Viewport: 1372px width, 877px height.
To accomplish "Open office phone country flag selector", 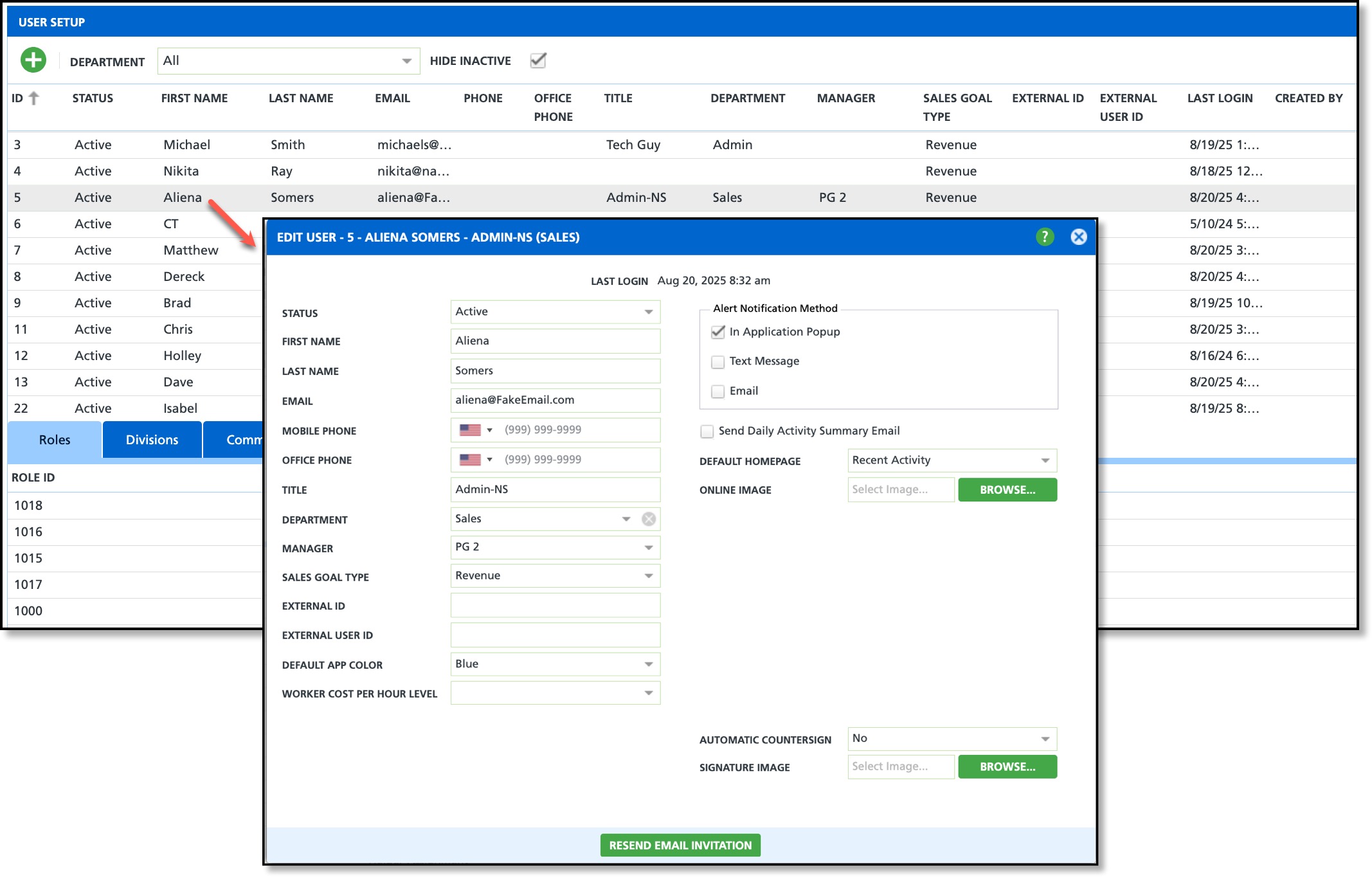I will (476, 460).
